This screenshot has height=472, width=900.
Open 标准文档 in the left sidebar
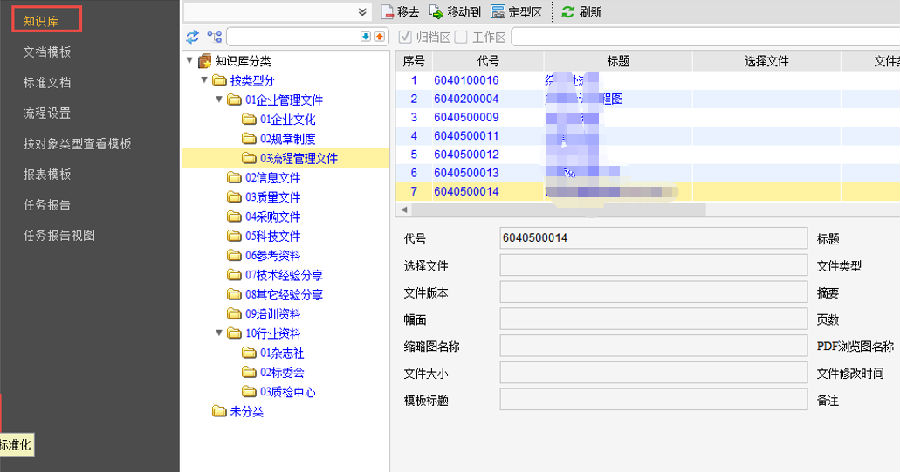47,83
